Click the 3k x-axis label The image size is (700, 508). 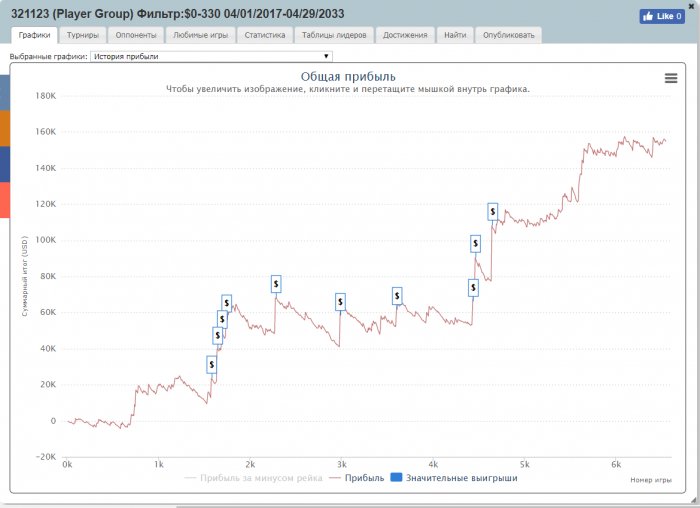[x=342, y=464]
